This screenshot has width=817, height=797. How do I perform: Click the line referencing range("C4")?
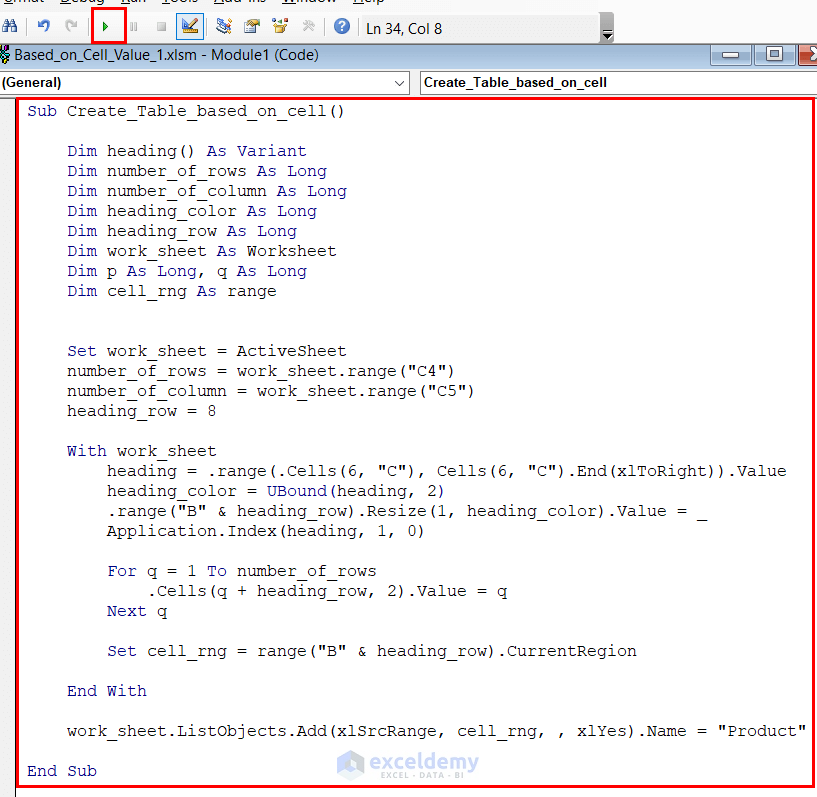click(261, 371)
